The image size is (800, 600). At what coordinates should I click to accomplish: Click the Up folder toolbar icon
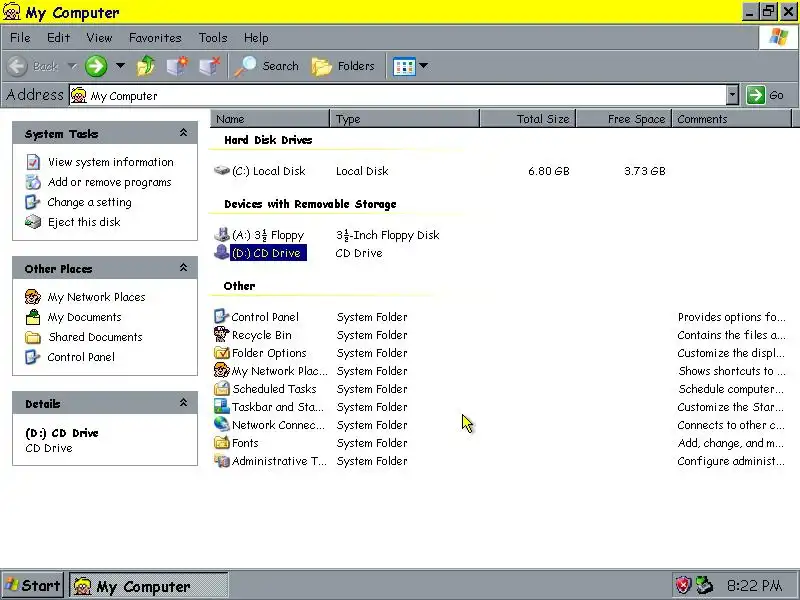coord(146,66)
